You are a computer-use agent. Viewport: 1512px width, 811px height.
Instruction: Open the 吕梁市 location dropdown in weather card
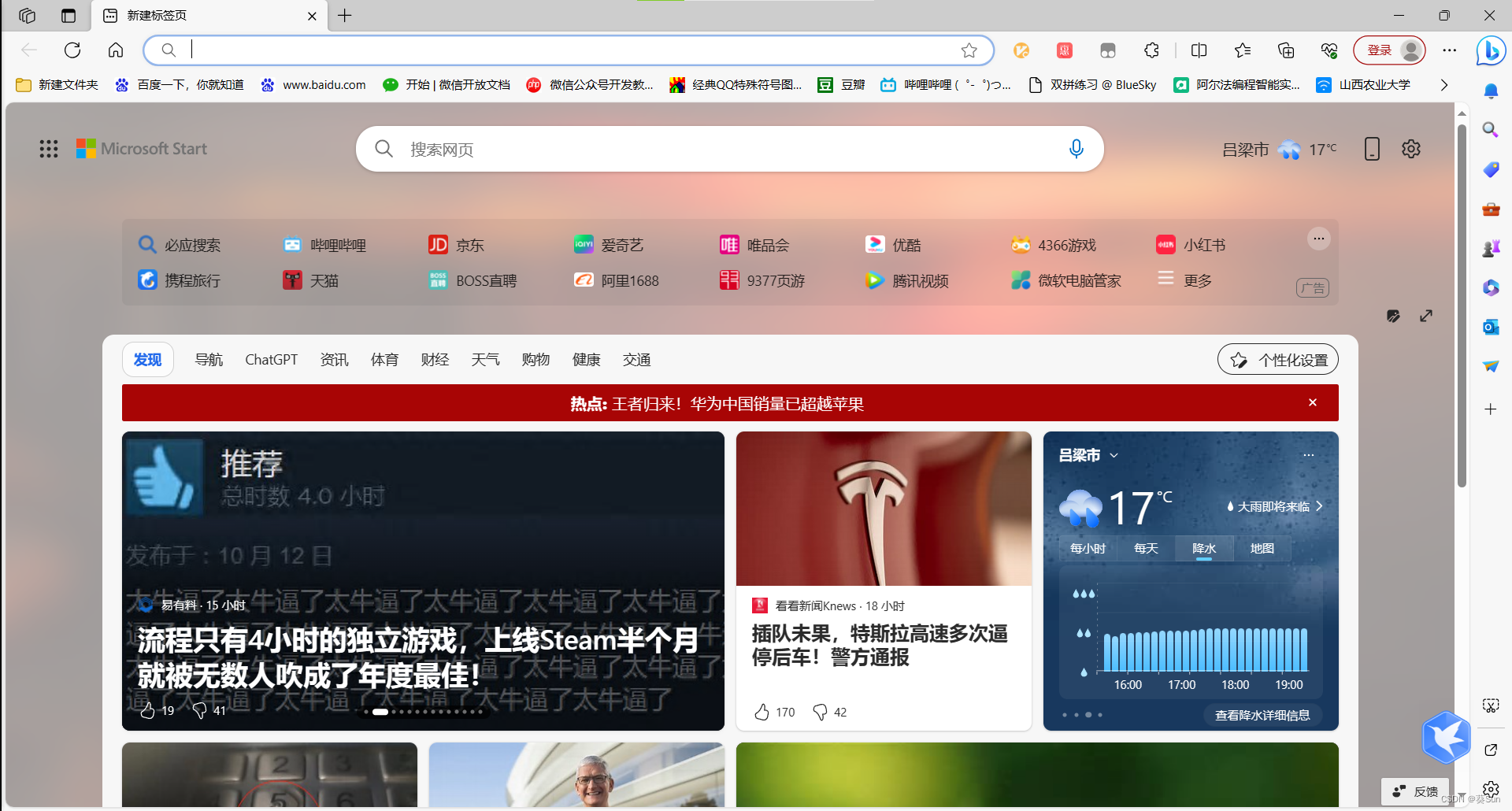[1114, 455]
